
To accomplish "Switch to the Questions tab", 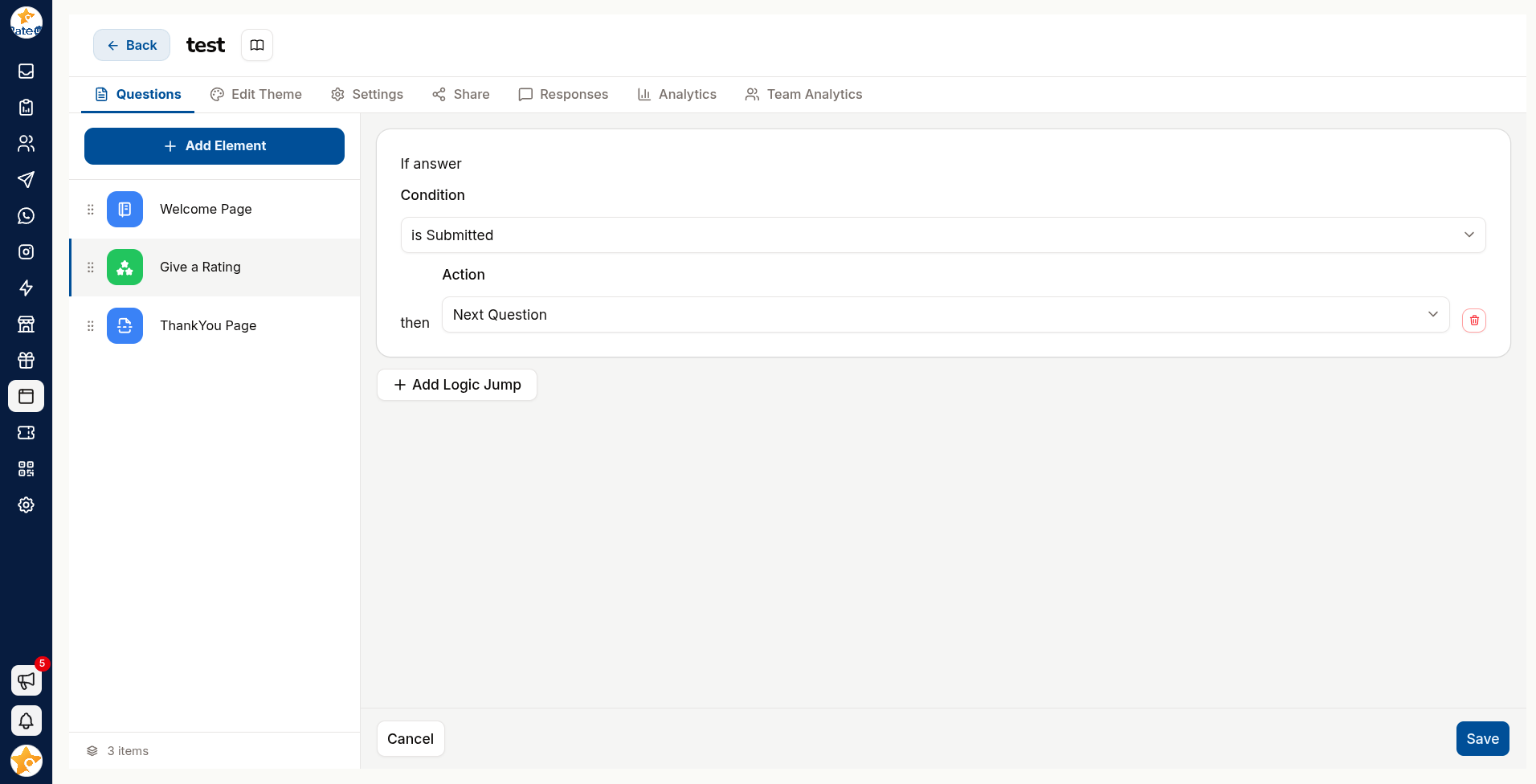I will coord(138,95).
